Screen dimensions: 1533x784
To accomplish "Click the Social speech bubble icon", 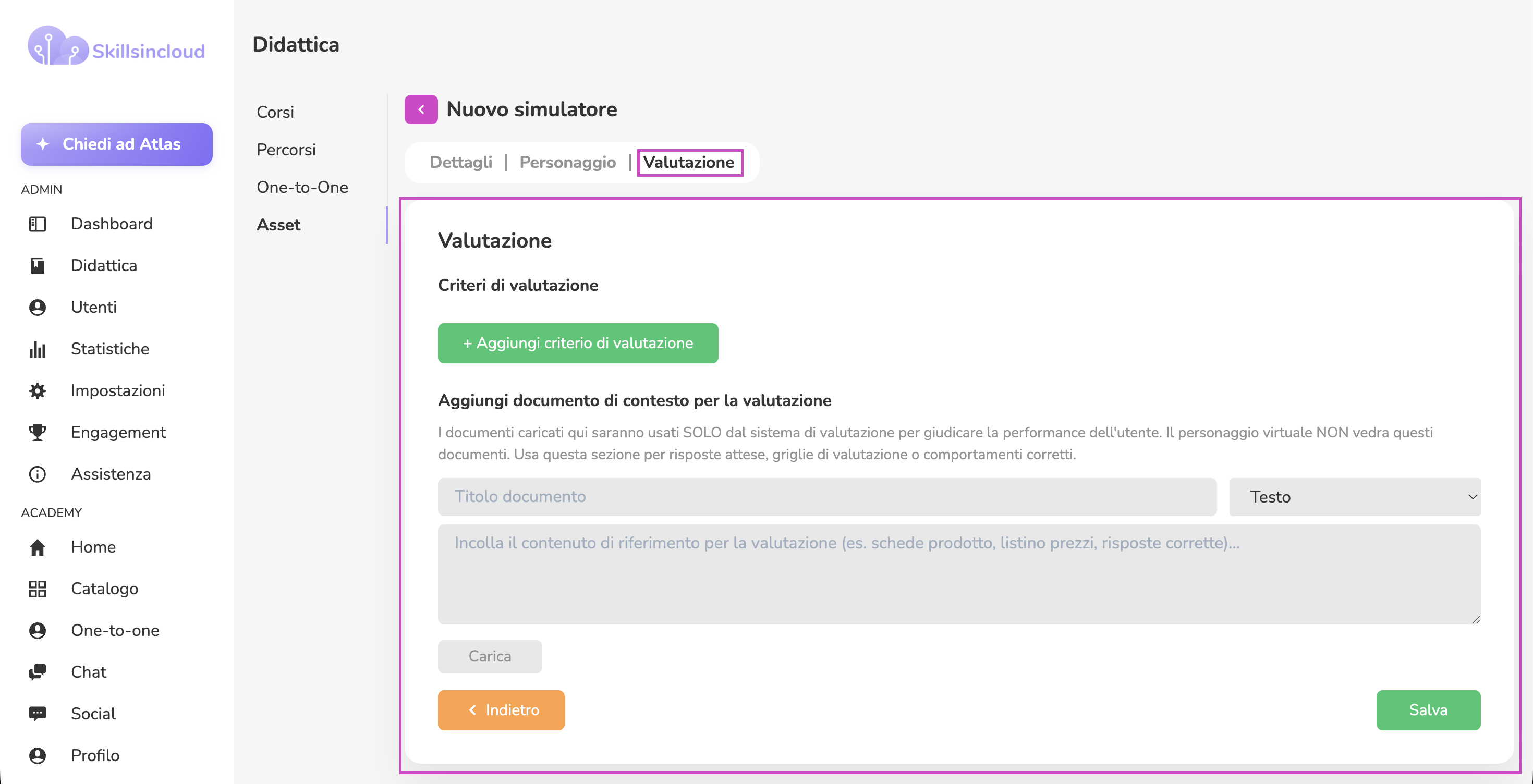I will tap(38, 714).
